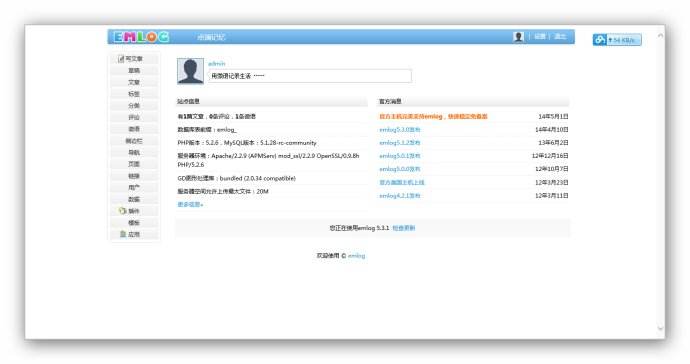Open the emlog5.0.1 release news link
The width and height of the screenshot is (690, 364).
(x=400, y=156)
